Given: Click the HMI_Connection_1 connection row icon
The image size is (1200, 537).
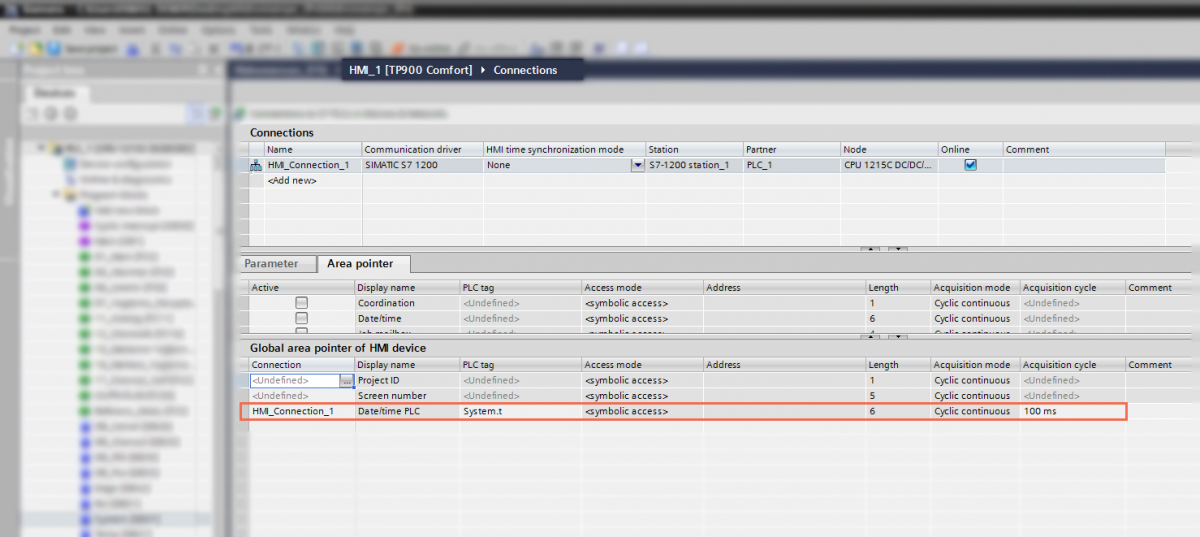Looking at the screenshot, I should (x=256, y=165).
